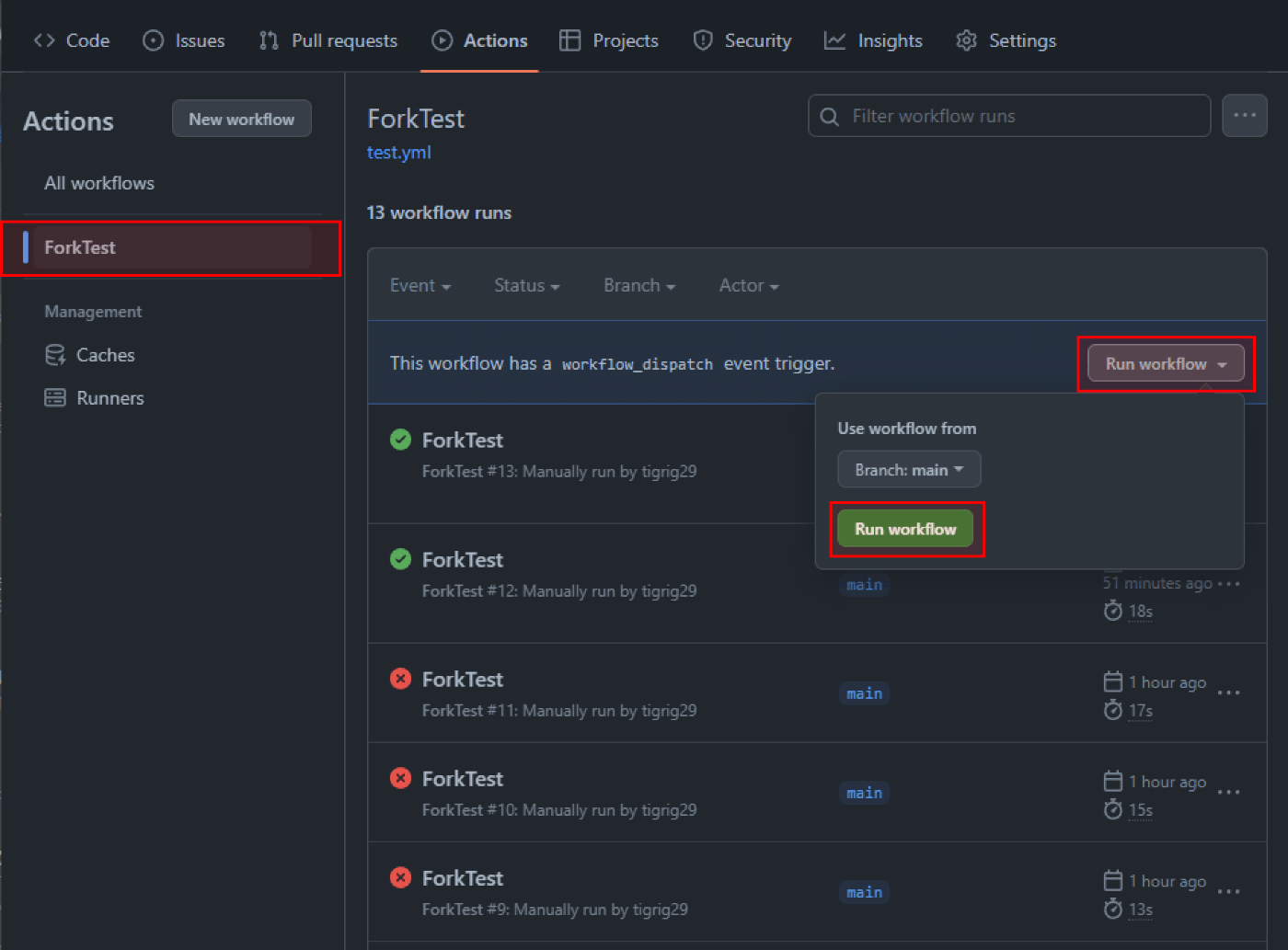Click the New workflow button

242,119
